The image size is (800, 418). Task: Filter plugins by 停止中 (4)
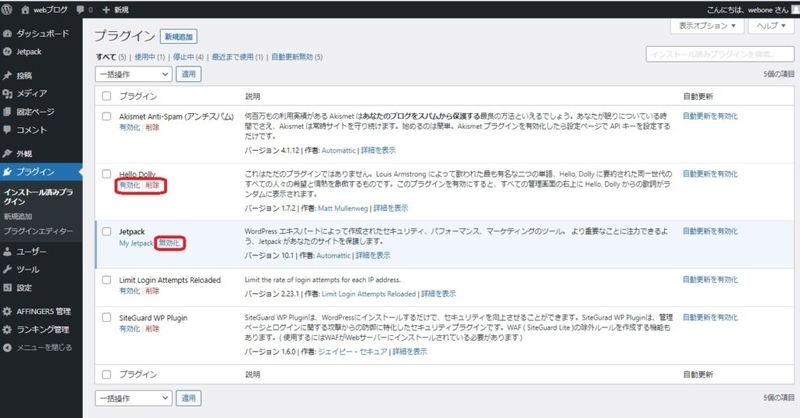188,57
